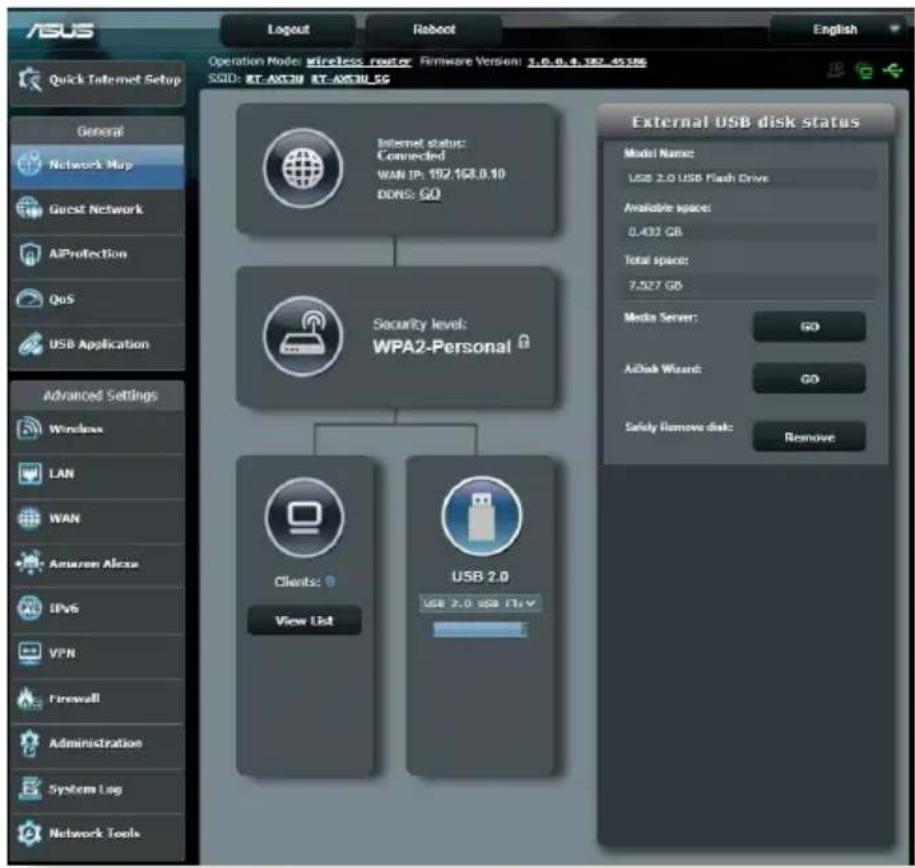915x868 pixels.
Task: Go to Guest Network menu label
Action: pyautogui.click(x=96, y=209)
